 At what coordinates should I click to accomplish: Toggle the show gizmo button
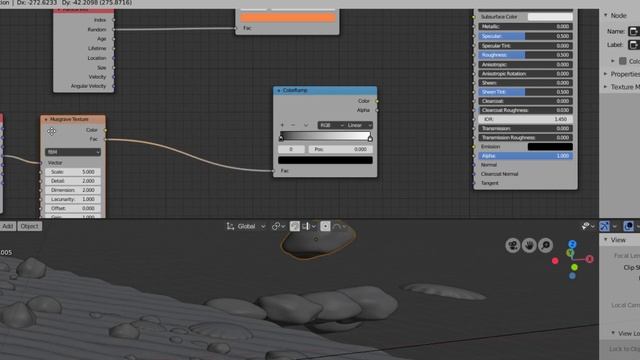(604, 226)
